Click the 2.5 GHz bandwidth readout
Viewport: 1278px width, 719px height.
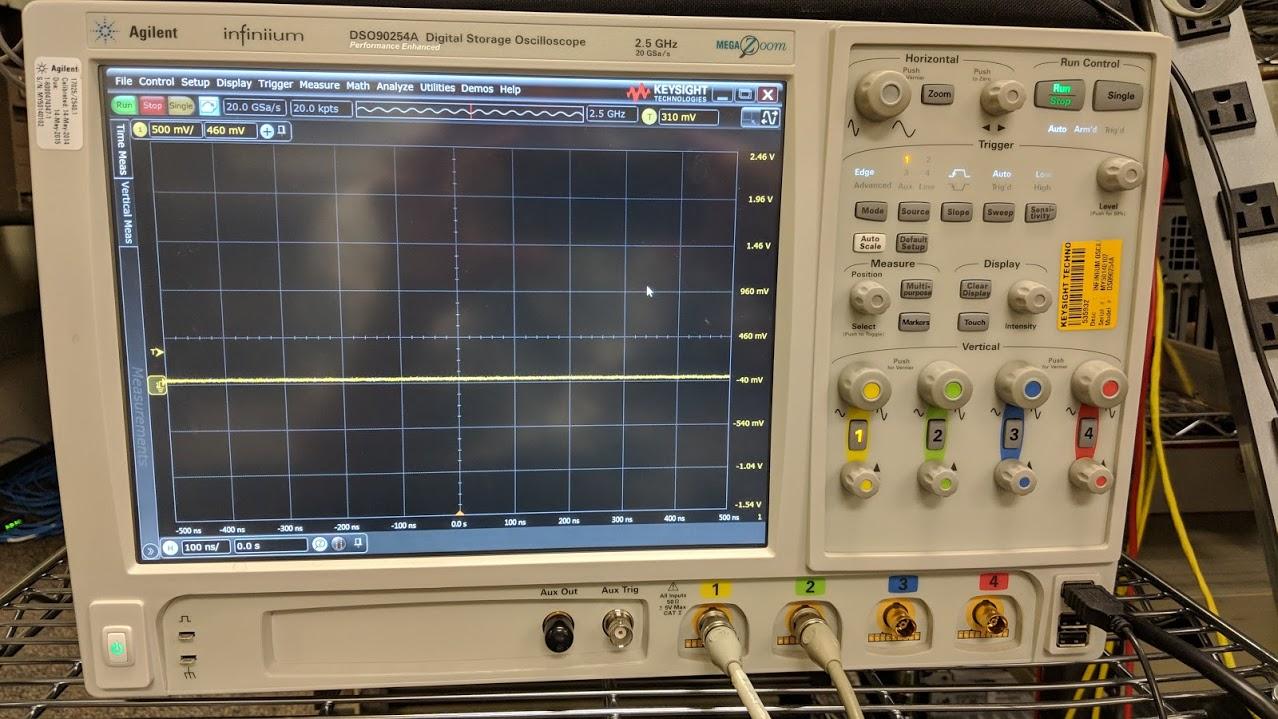click(x=612, y=115)
